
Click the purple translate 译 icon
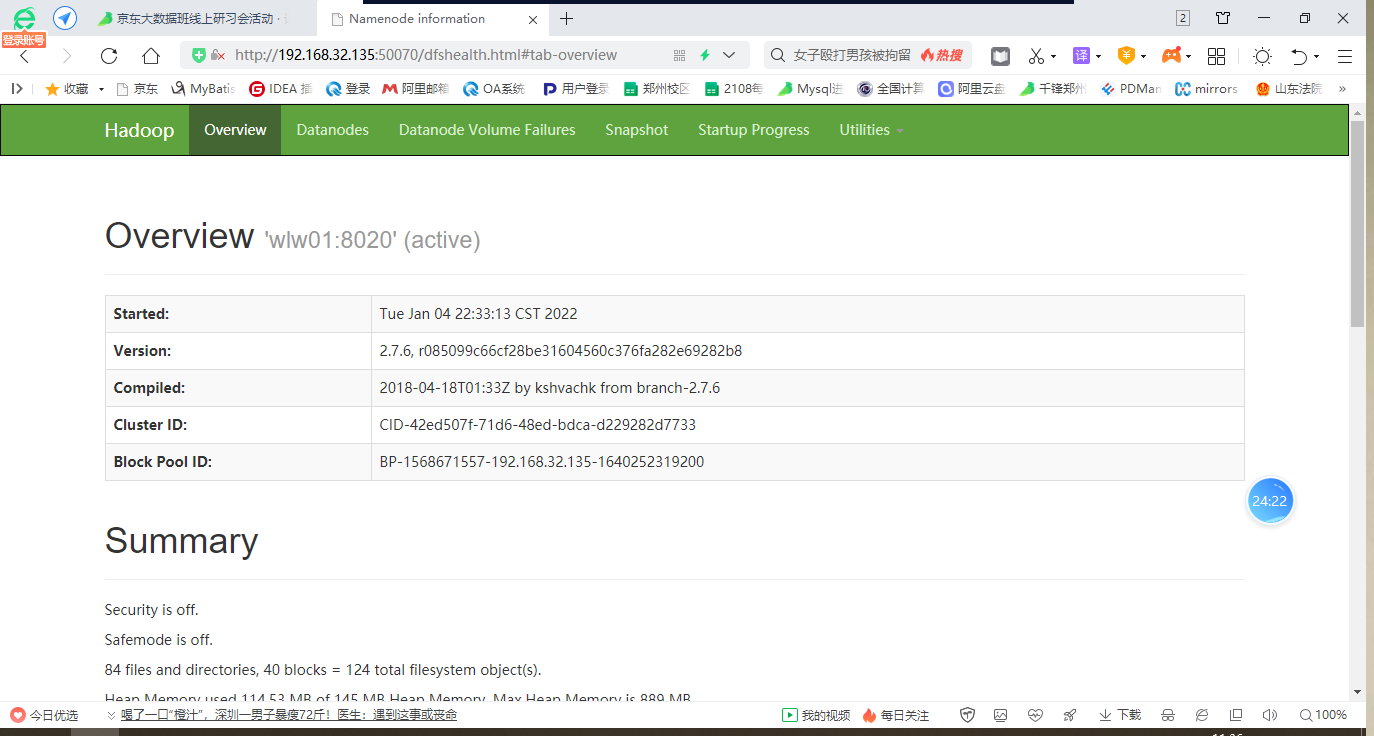(1081, 56)
